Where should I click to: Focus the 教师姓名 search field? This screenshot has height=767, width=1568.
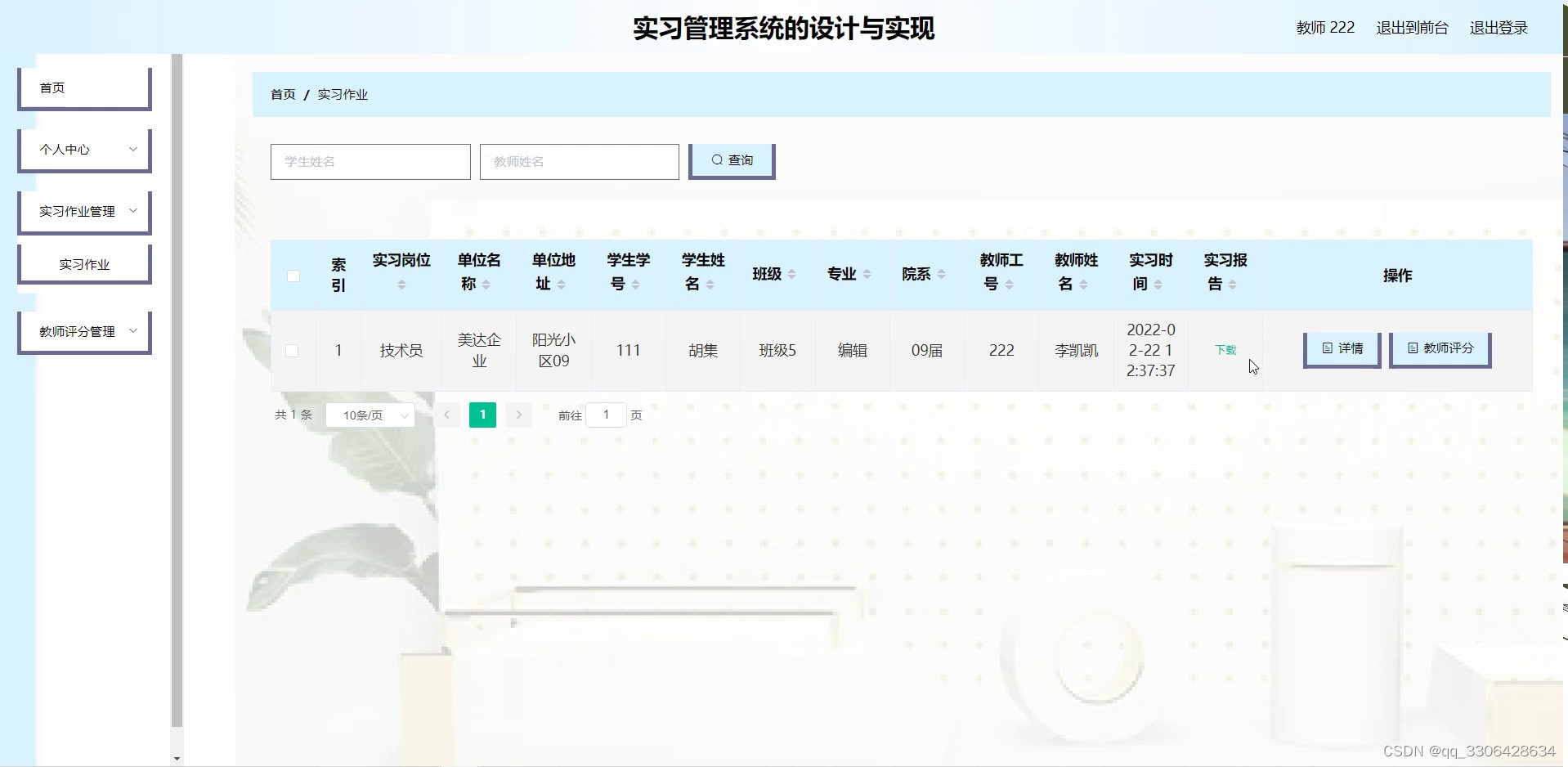[x=580, y=162]
